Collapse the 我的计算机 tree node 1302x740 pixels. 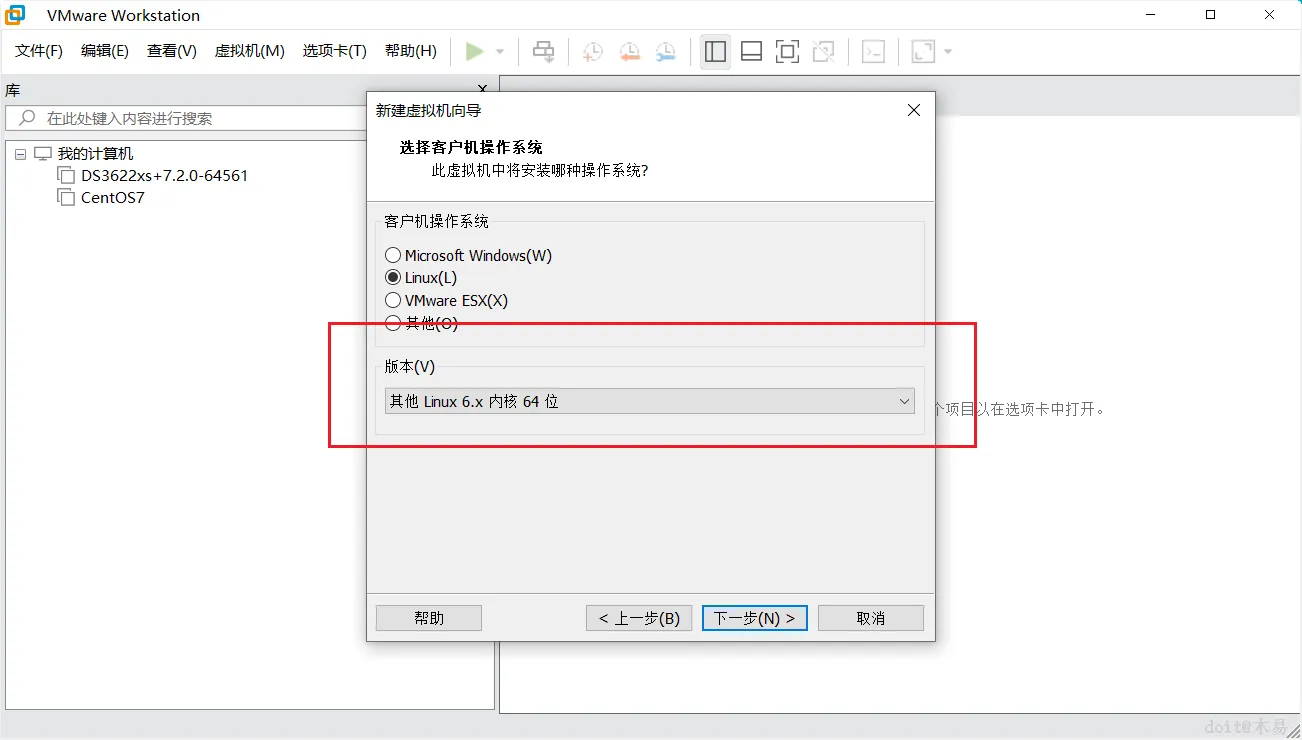[20, 154]
